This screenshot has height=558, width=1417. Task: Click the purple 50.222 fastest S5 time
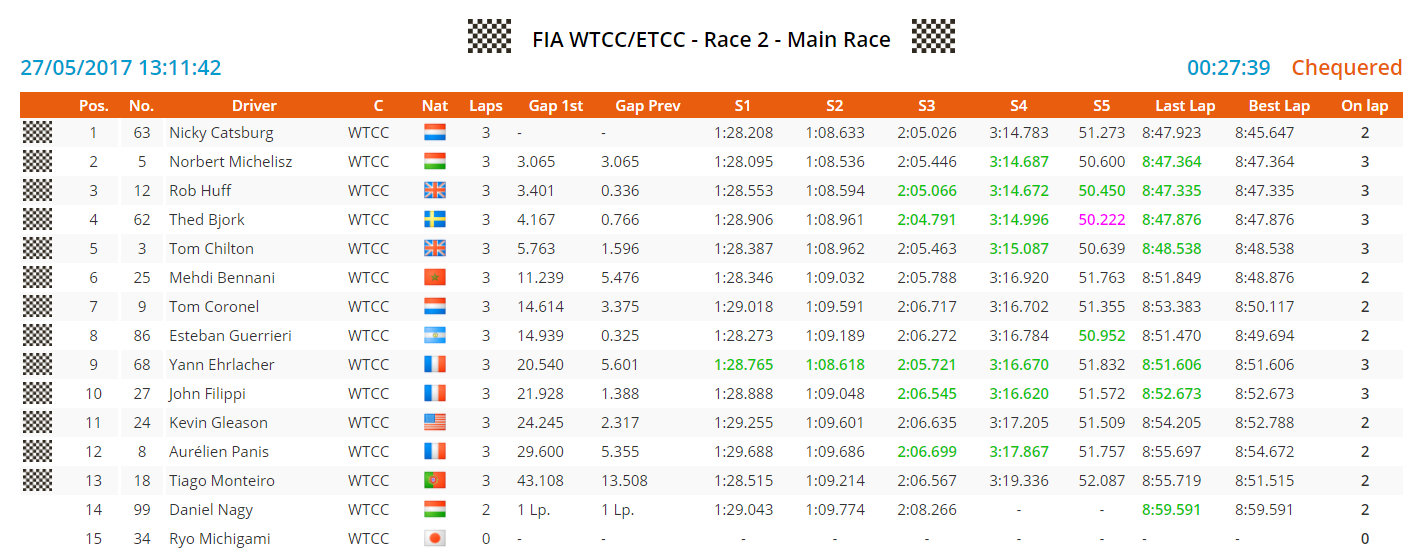(x=1102, y=220)
